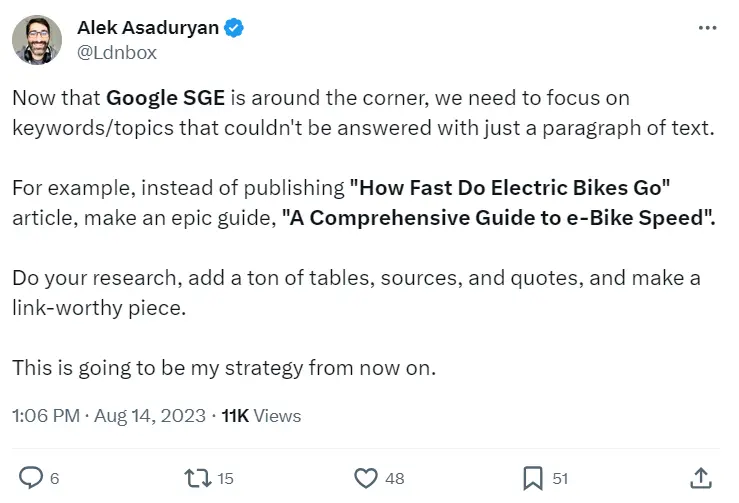This screenshot has height=503, width=739.
Task: Open the three-dot more options menu
Action: pos(706,29)
